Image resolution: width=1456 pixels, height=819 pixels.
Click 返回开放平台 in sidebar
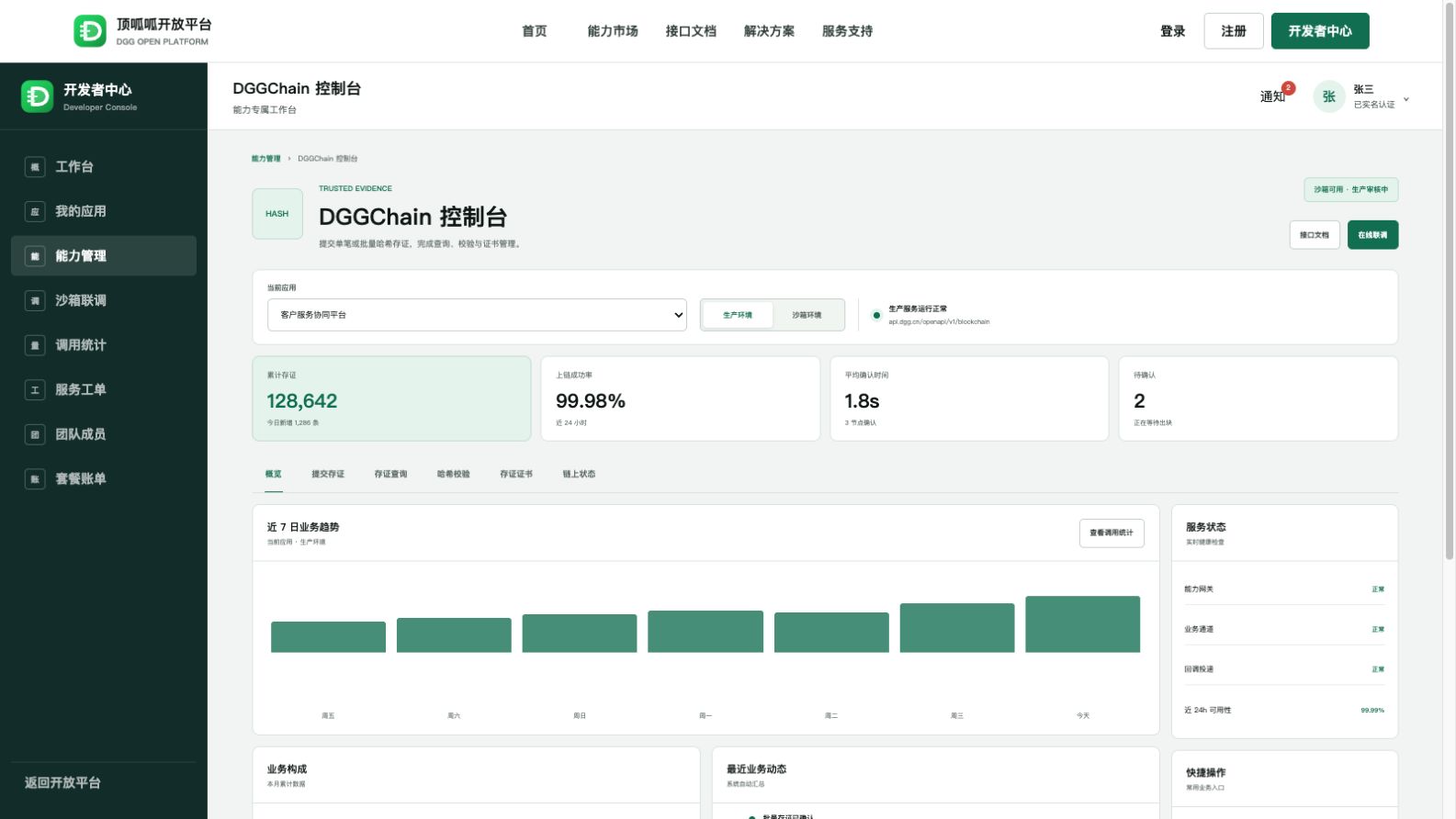[x=62, y=783]
